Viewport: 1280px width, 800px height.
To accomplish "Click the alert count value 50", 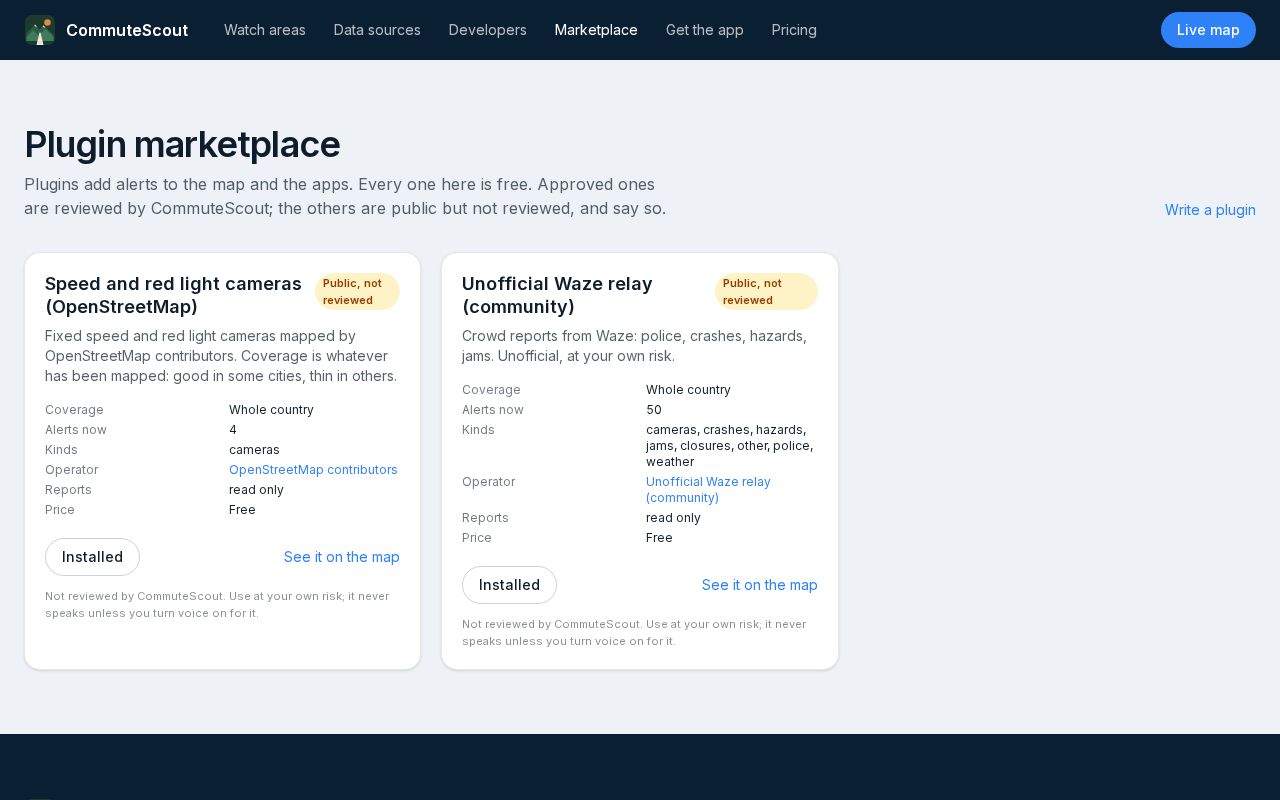I will click(x=654, y=410).
